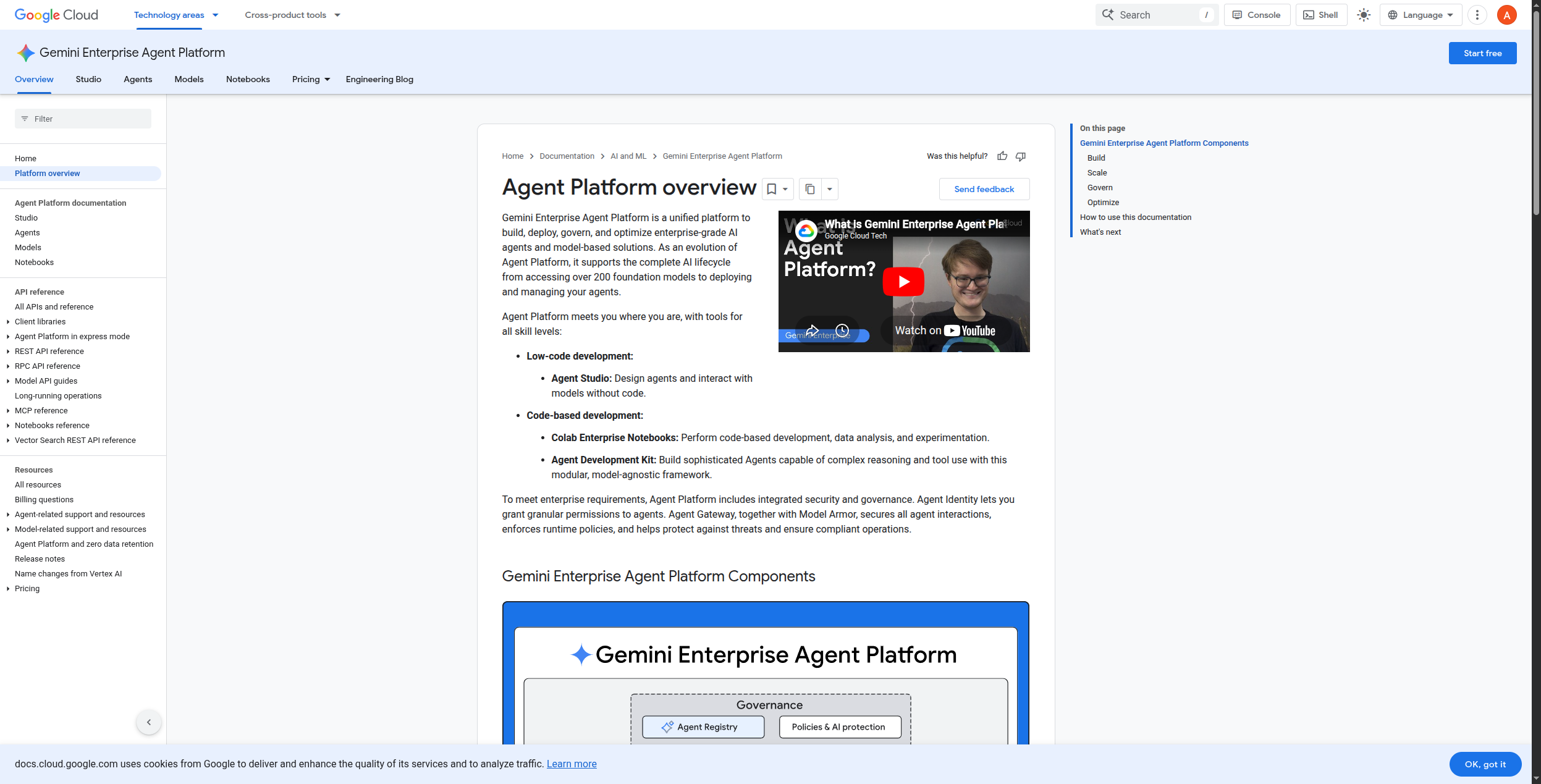Image resolution: width=1541 pixels, height=784 pixels.
Task: Expand MCP reference section
Action: [x=8, y=411]
